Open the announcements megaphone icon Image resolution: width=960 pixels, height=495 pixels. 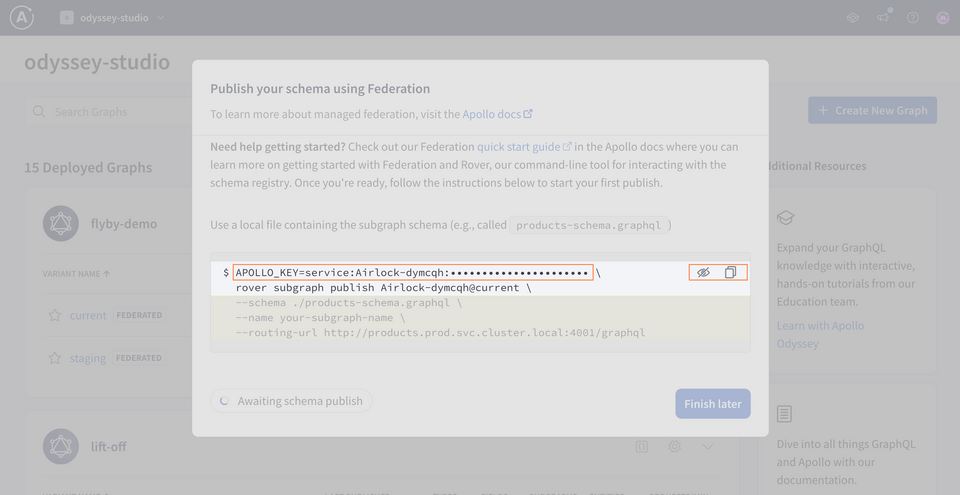pyautogui.click(x=883, y=18)
